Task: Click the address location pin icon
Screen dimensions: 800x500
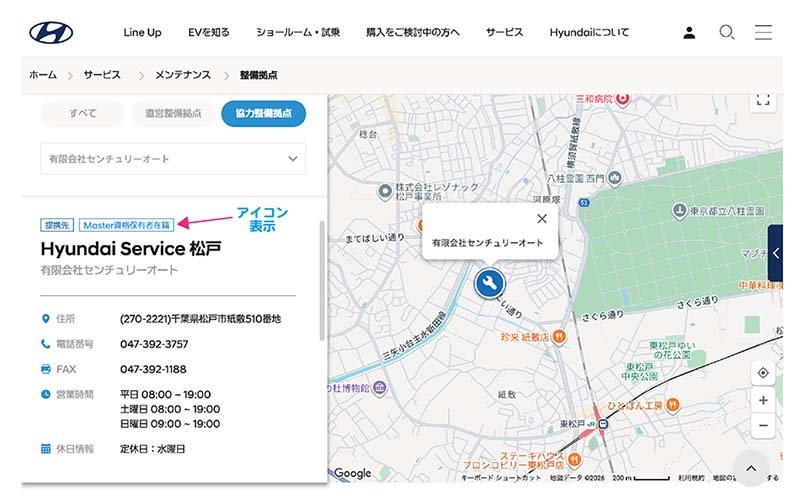Action: [45, 319]
